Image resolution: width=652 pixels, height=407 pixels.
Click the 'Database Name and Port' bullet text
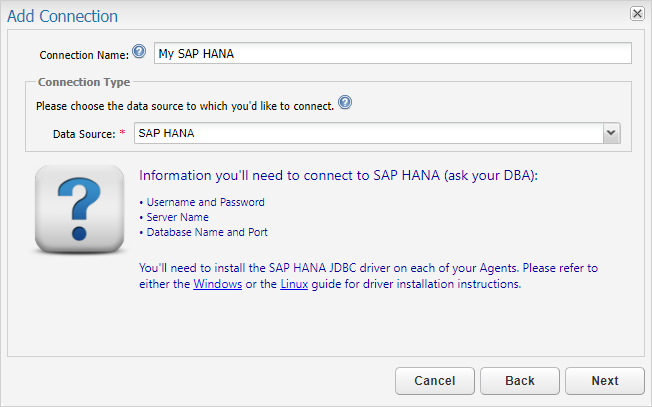[207, 232]
